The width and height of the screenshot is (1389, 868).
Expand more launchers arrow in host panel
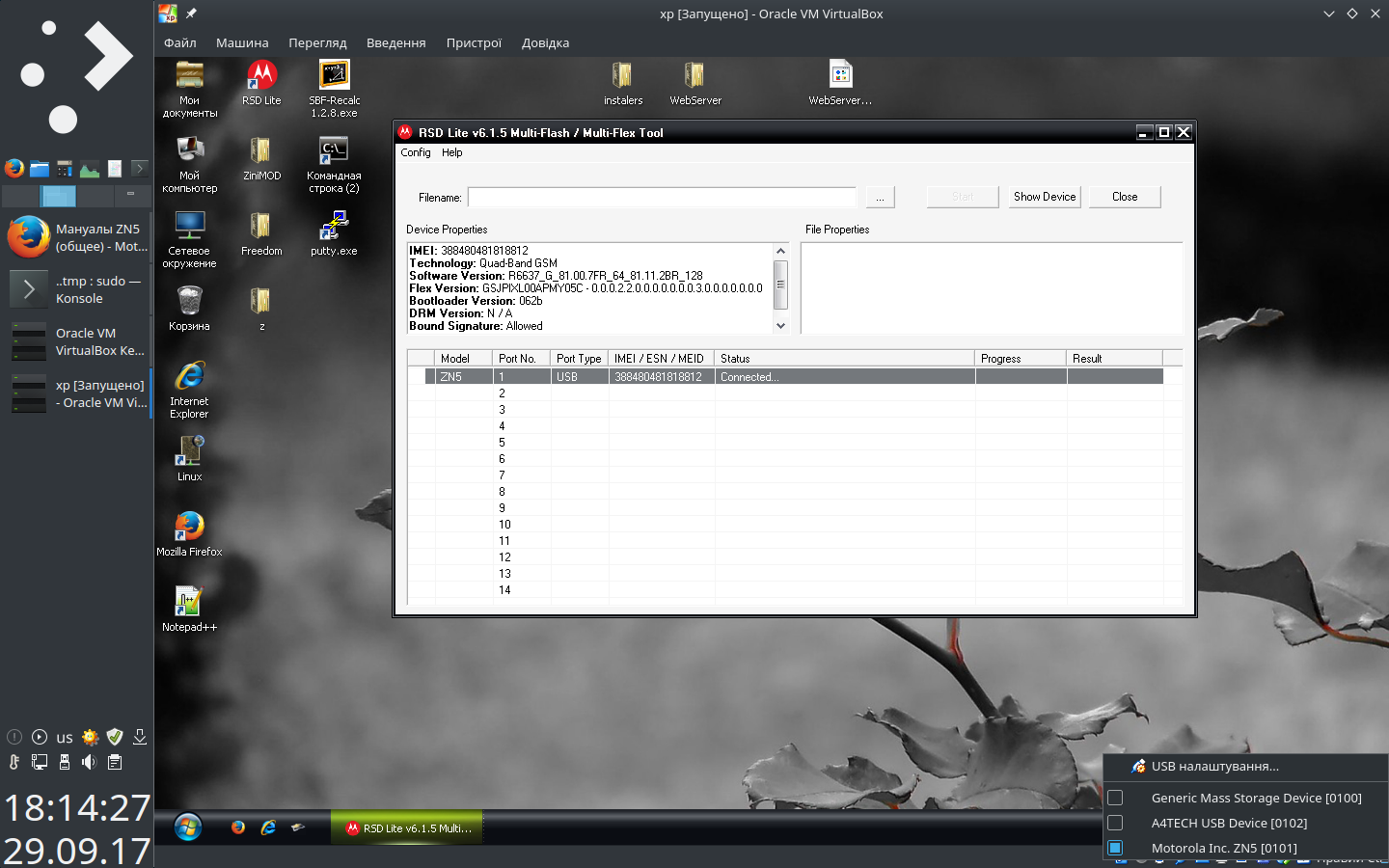click(139, 169)
